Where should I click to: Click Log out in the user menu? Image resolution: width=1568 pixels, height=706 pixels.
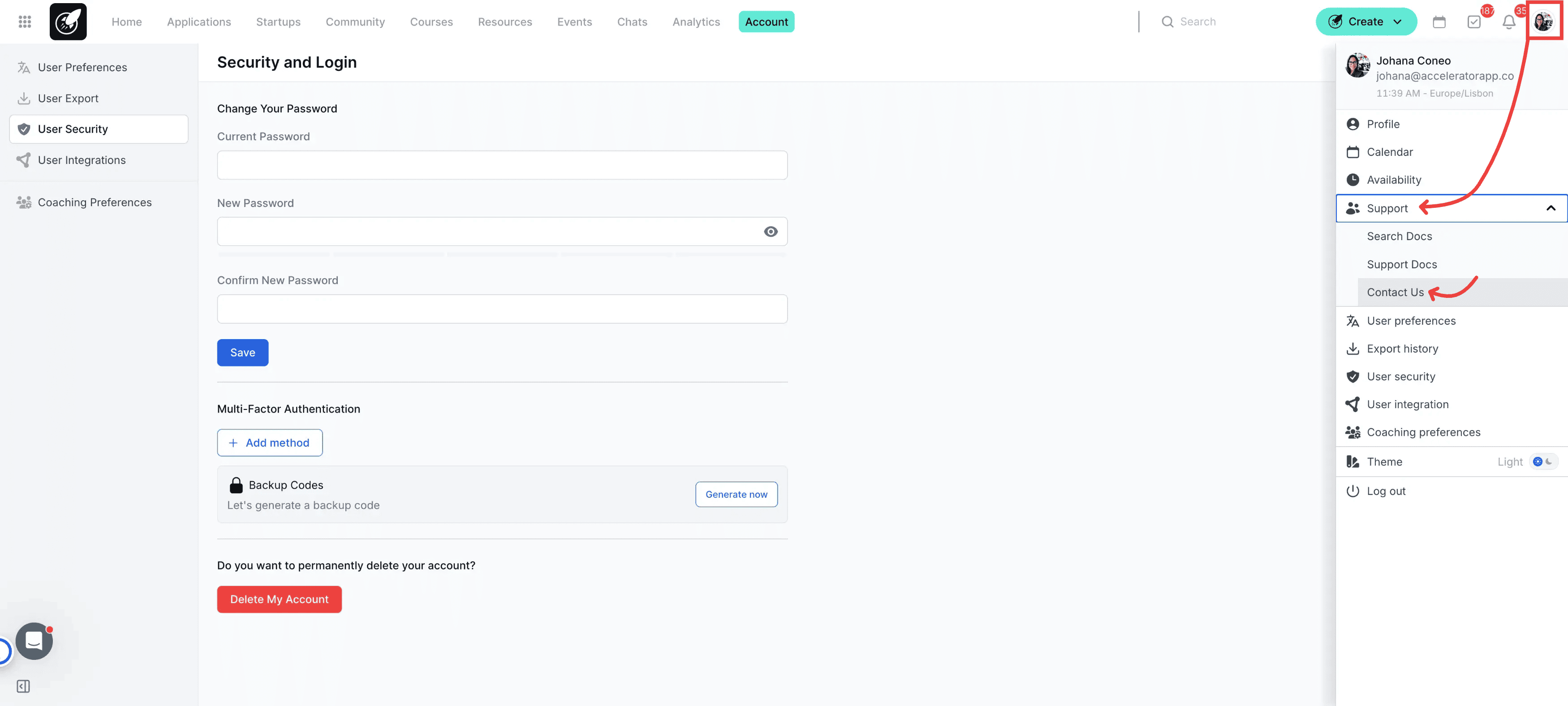pyautogui.click(x=1386, y=491)
